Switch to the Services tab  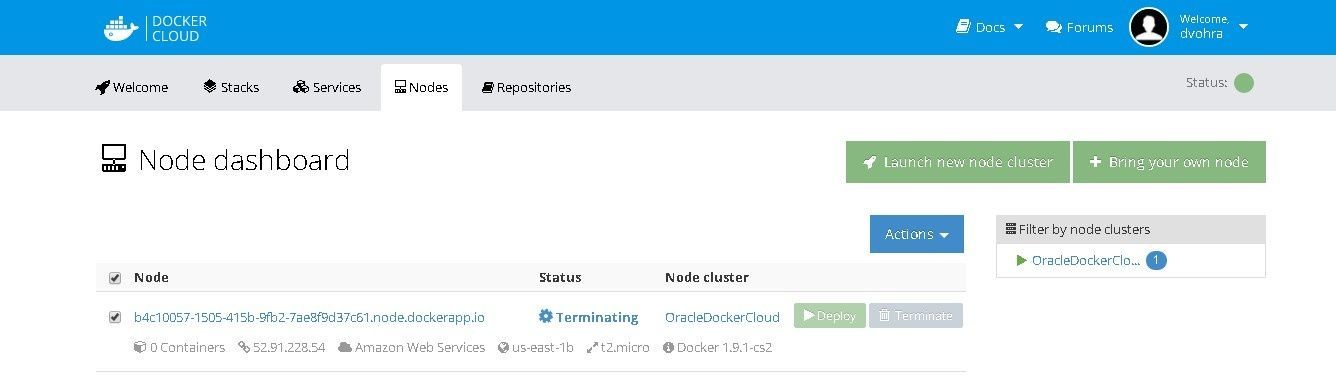[x=327, y=87]
